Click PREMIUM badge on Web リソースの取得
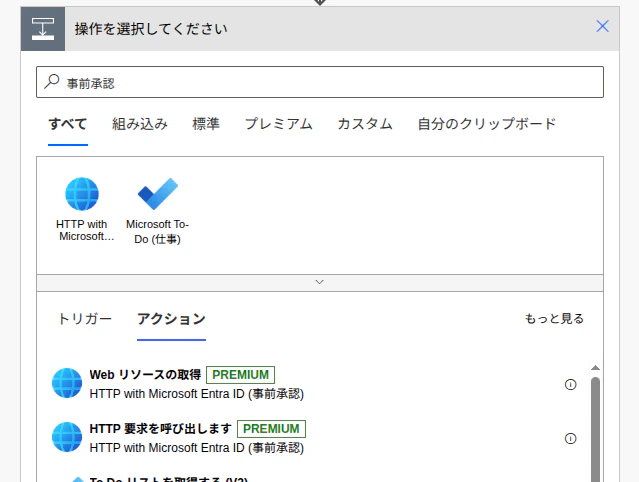The height and width of the screenshot is (482, 639). (x=240, y=375)
